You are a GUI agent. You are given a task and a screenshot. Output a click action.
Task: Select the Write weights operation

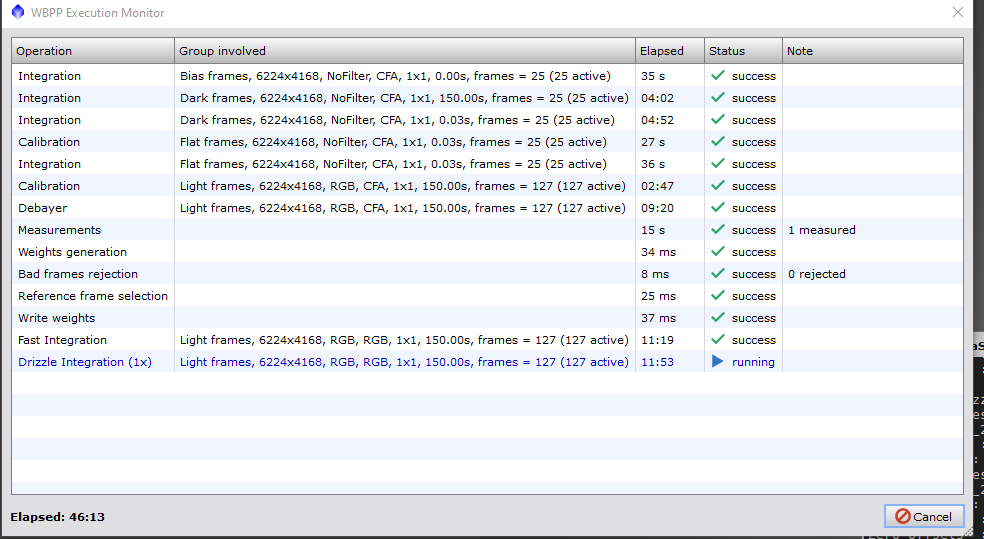coord(56,318)
